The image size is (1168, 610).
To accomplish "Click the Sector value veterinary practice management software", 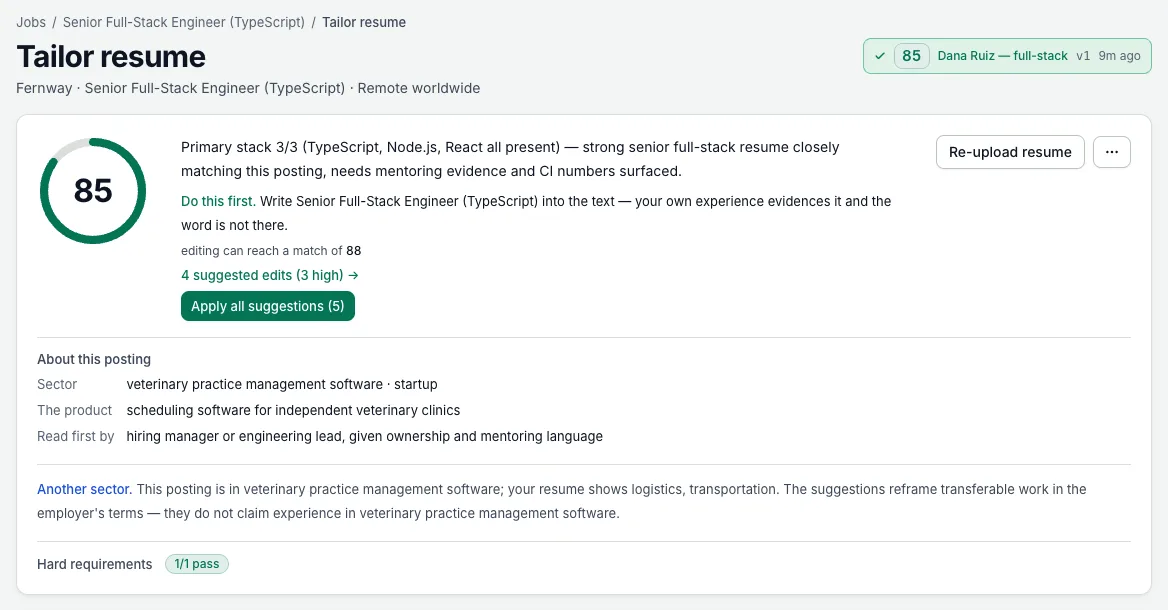I will point(282,384).
